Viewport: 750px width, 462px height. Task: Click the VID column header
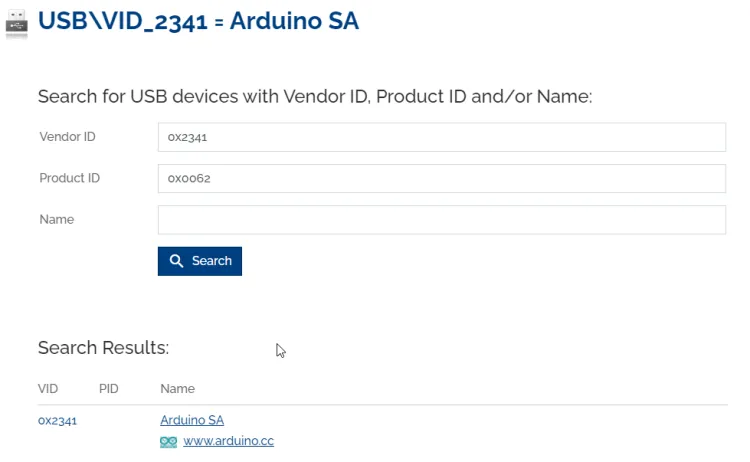(48, 388)
